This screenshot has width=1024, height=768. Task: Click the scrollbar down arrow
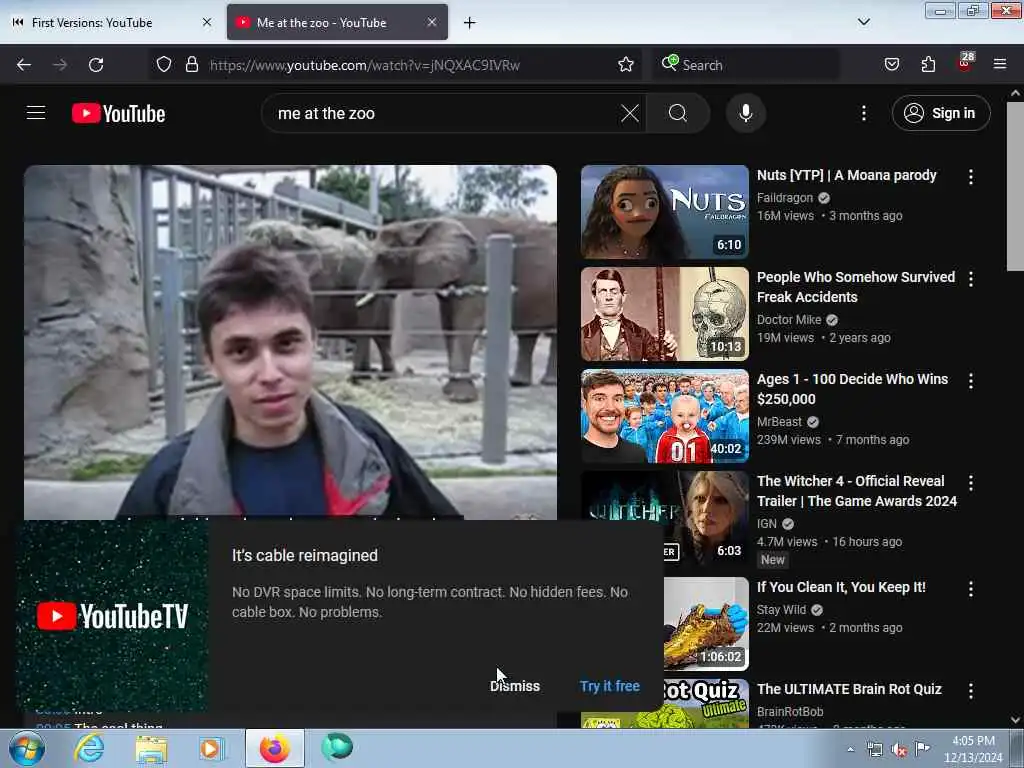1015,720
